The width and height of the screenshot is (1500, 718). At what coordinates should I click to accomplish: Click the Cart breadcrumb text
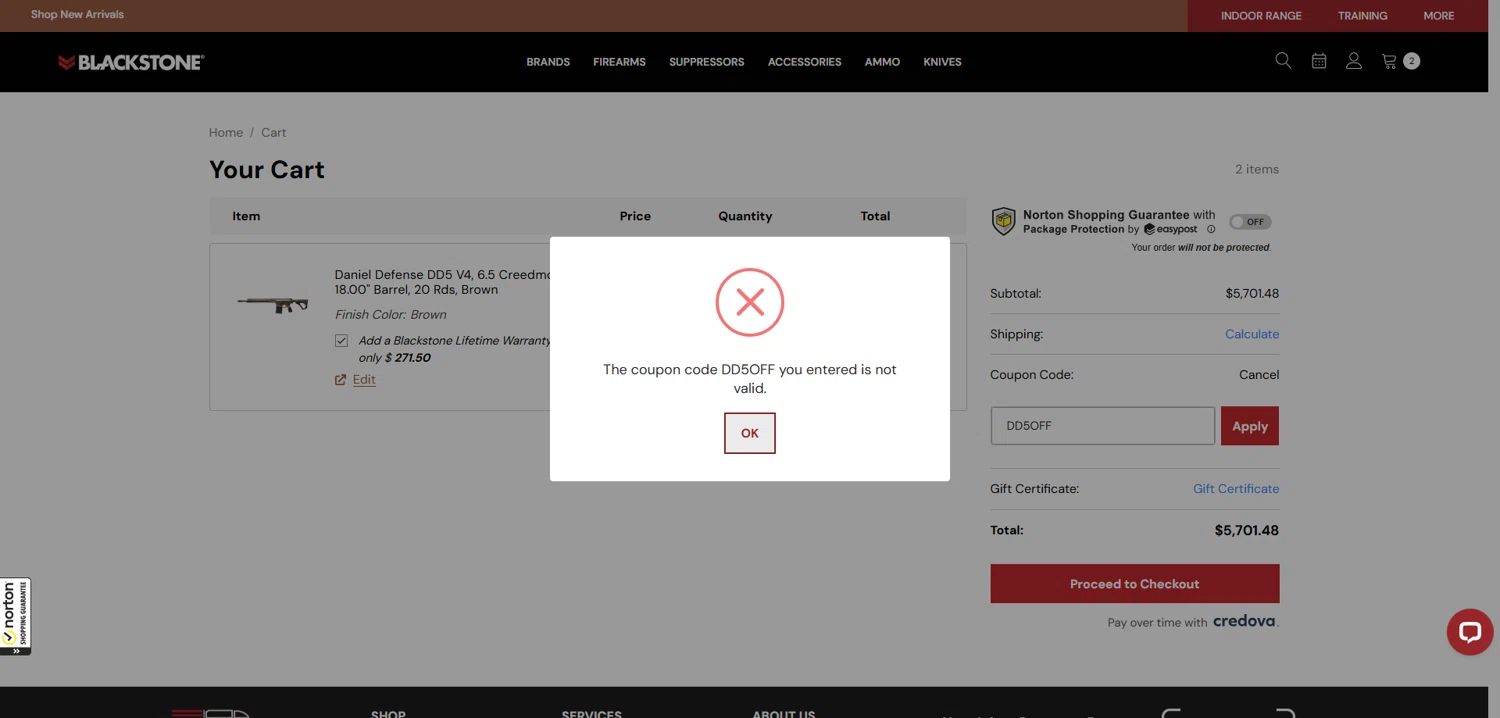pos(274,132)
